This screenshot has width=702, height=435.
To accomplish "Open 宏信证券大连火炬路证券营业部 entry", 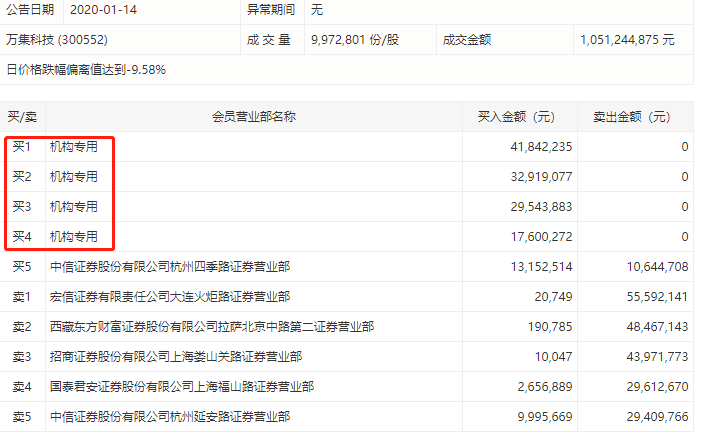I will [170, 297].
